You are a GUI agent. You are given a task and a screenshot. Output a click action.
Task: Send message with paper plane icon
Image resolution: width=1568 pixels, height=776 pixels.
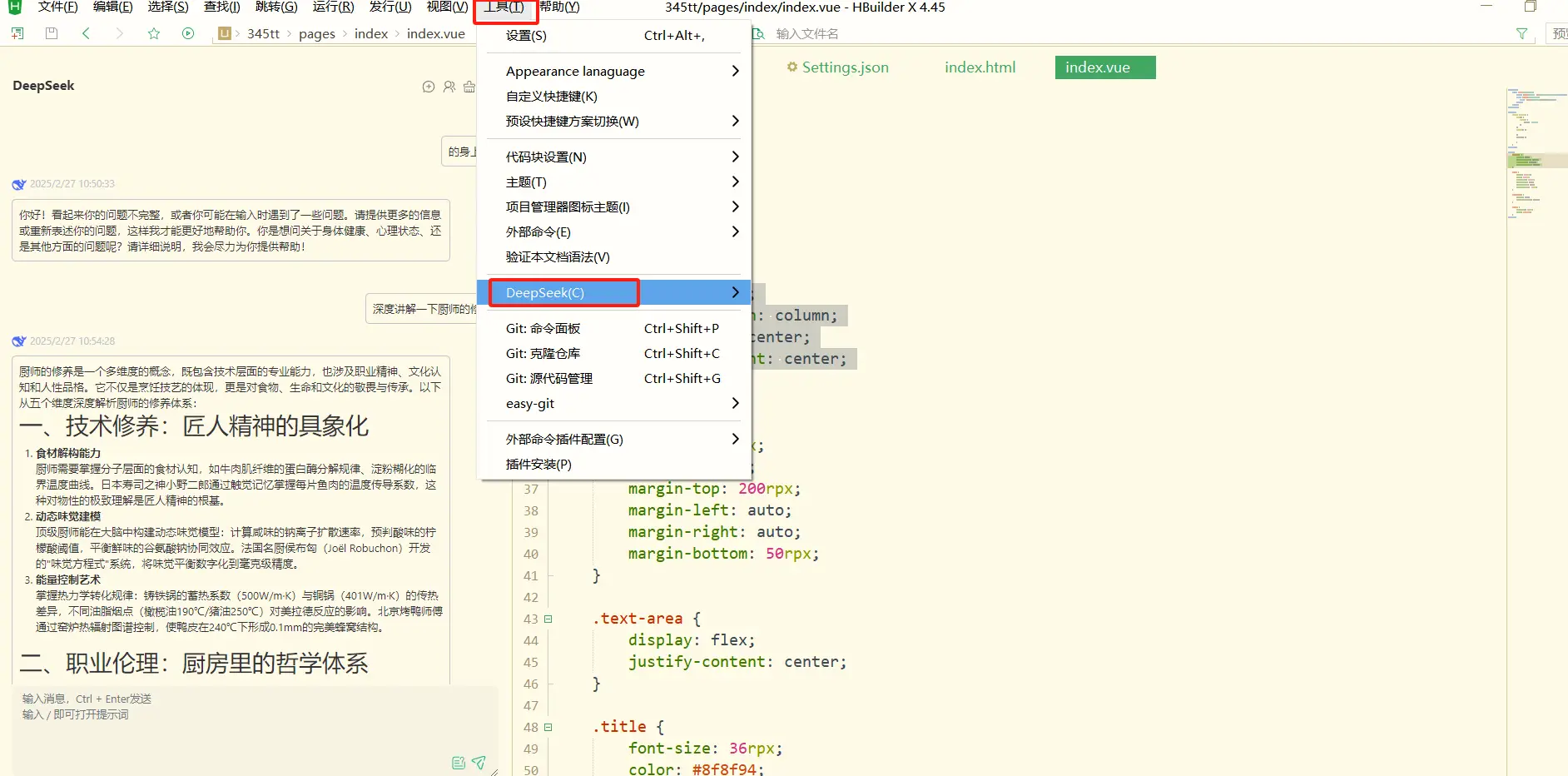(x=479, y=762)
